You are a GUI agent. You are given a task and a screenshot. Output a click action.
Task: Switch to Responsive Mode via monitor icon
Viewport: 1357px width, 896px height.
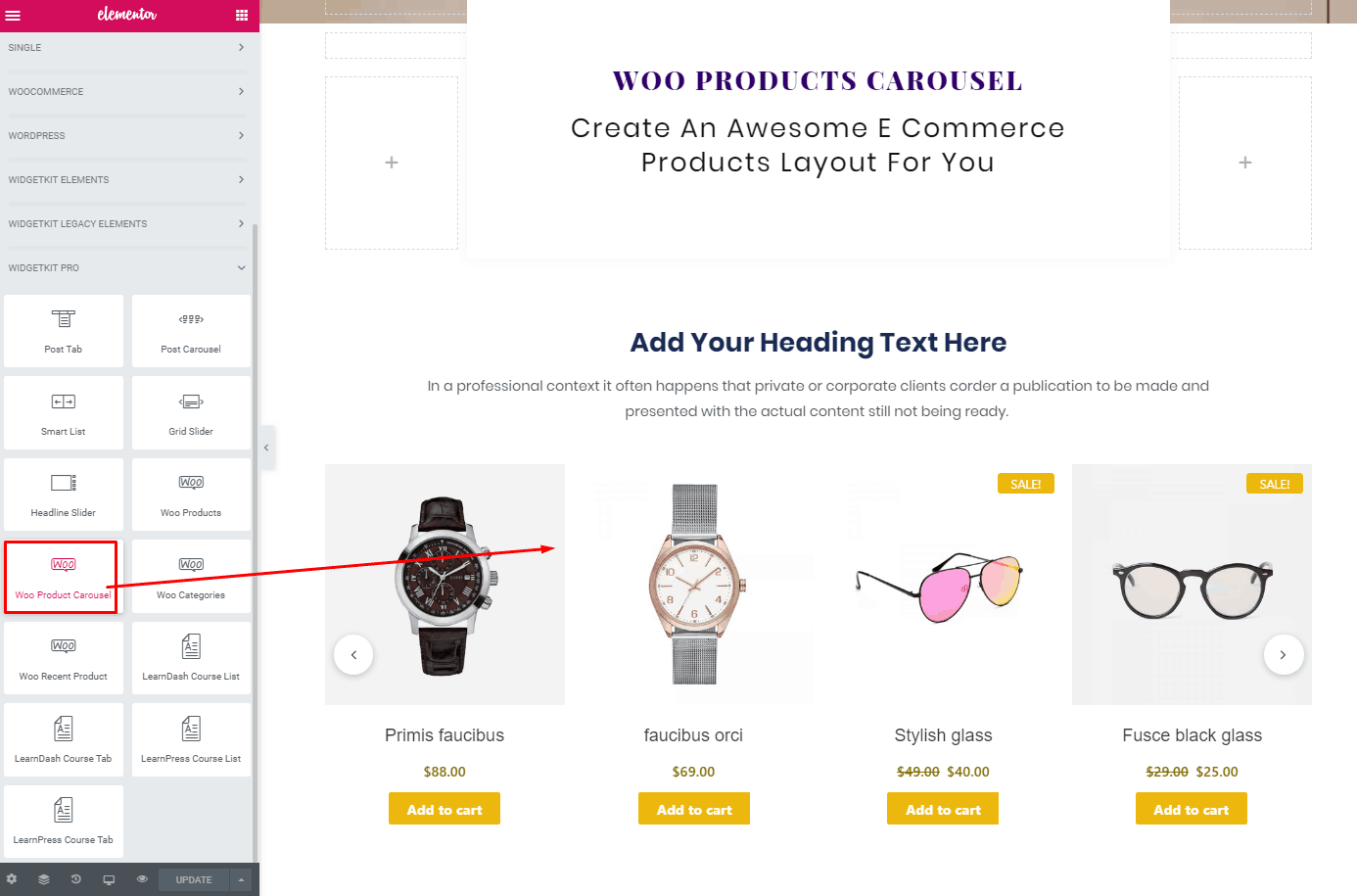pyautogui.click(x=109, y=879)
